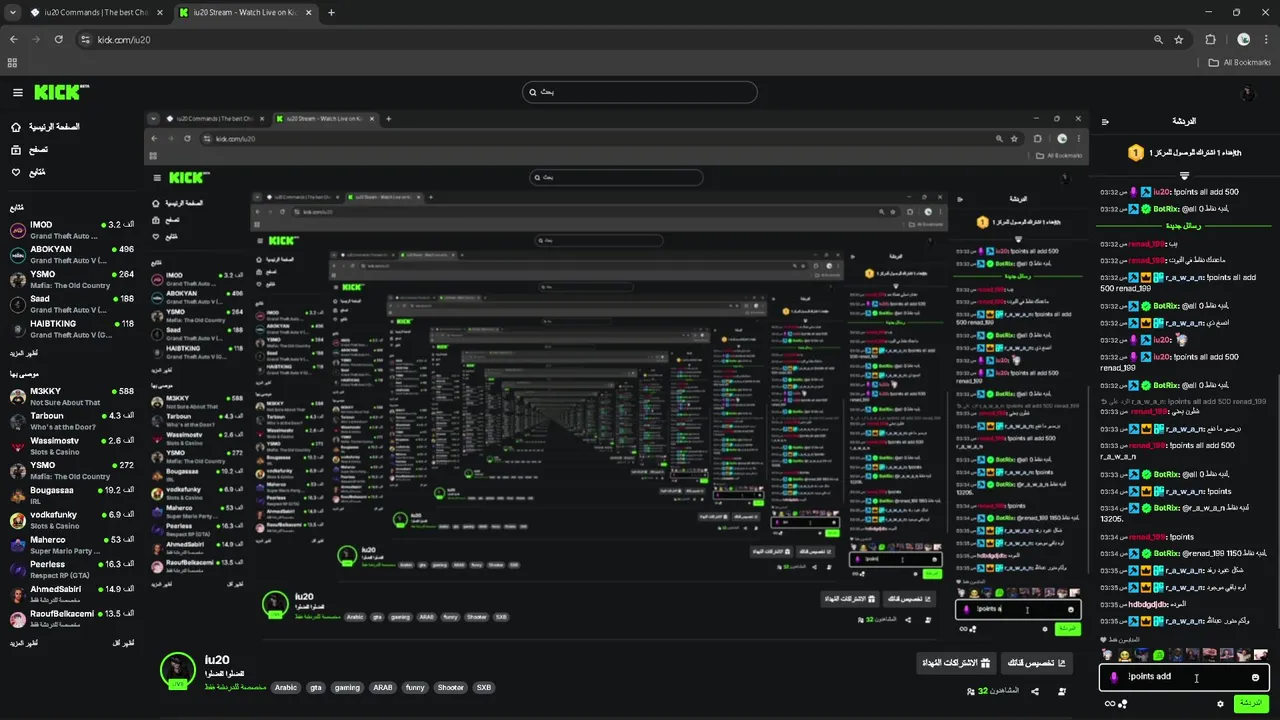Click the Shooter tag under iu20
The height and width of the screenshot is (720, 1280).
(451, 688)
